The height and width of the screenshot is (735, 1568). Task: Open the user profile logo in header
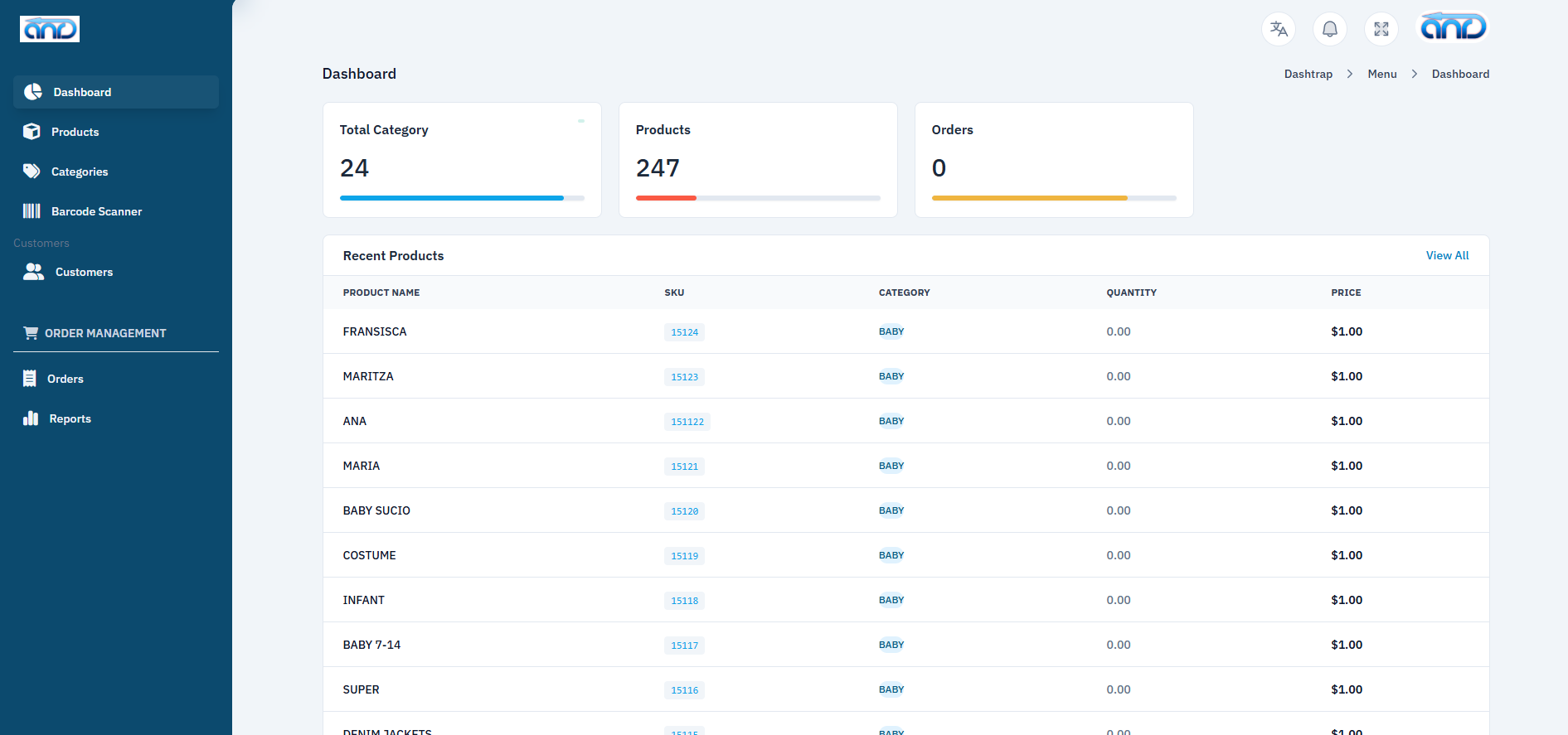coord(1454,27)
